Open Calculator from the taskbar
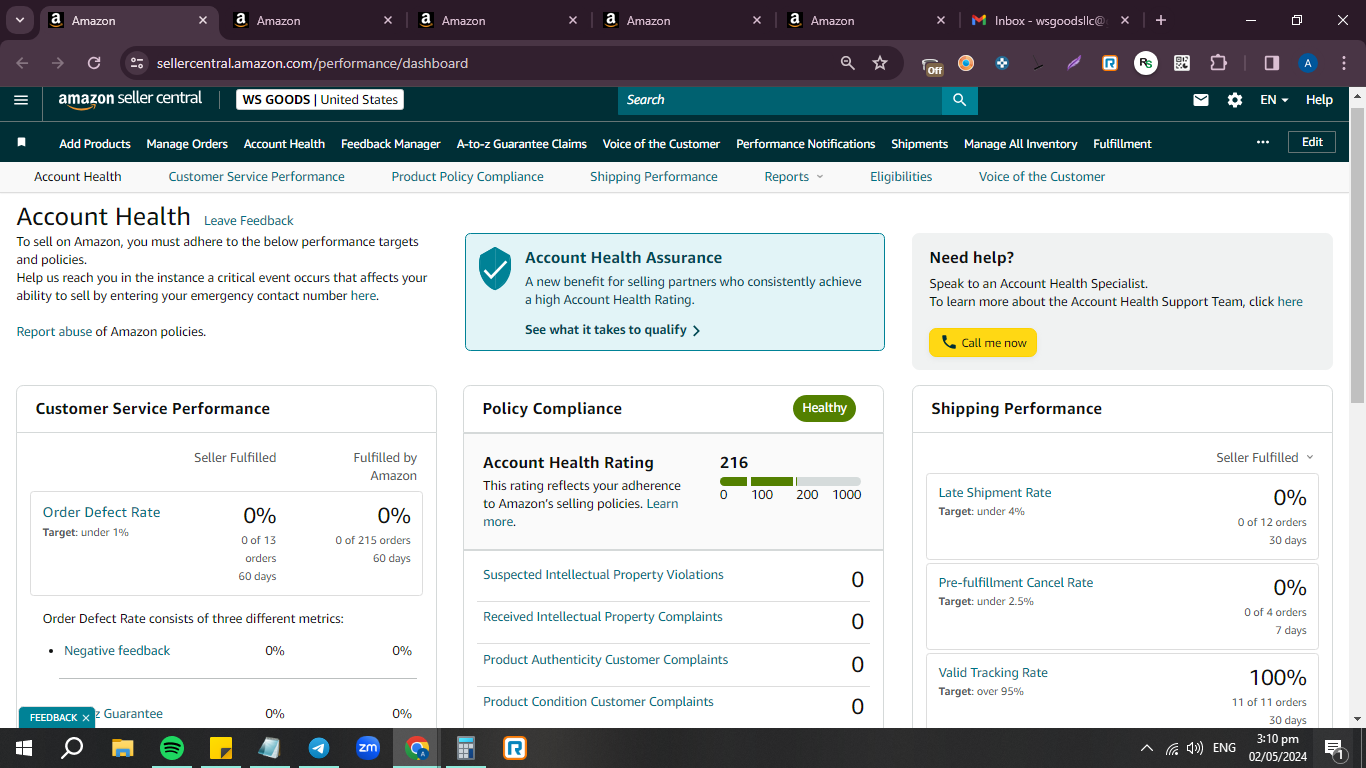 pyautogui.click(x=466, y=748)
